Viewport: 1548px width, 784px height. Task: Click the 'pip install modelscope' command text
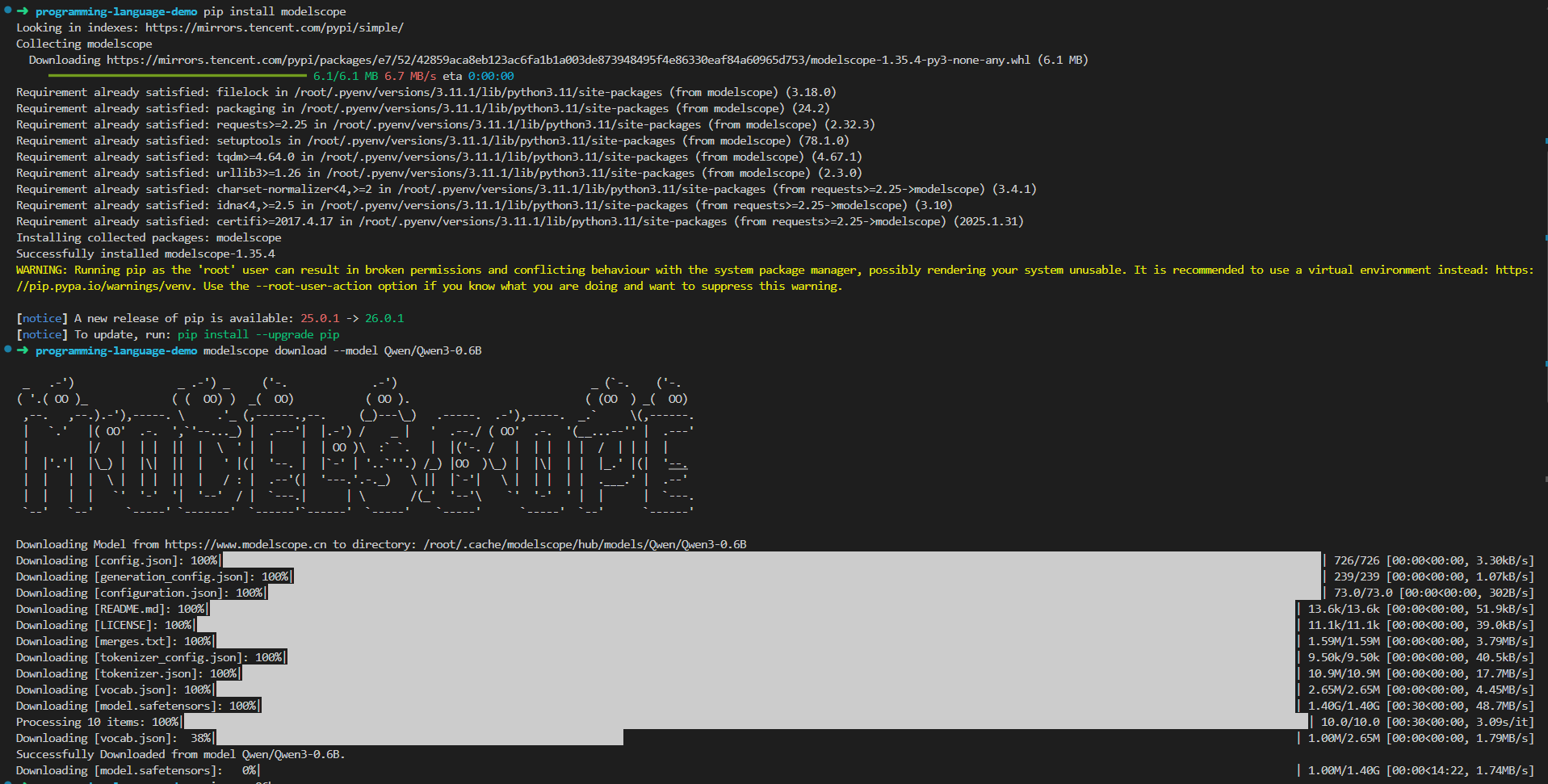tap(275, 11)
